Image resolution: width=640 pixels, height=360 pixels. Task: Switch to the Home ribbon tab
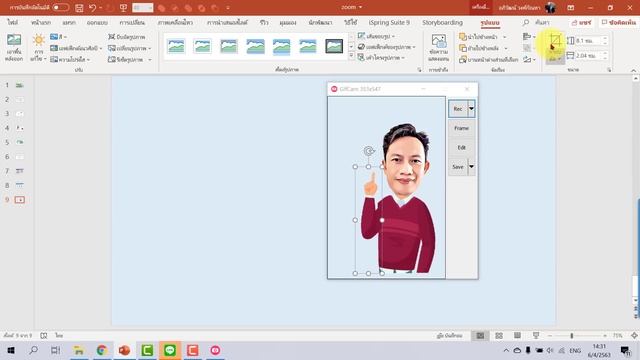tap(41, 23)
